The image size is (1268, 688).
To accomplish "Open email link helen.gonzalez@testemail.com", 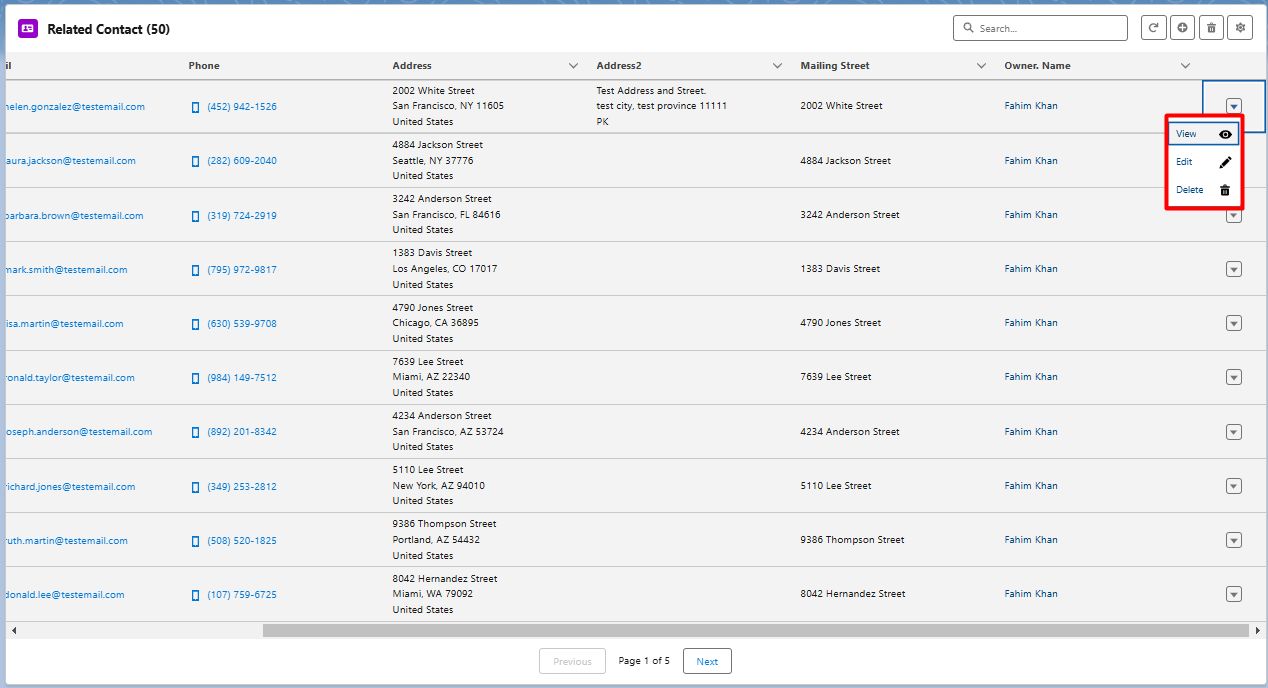I will pos(74,107).
